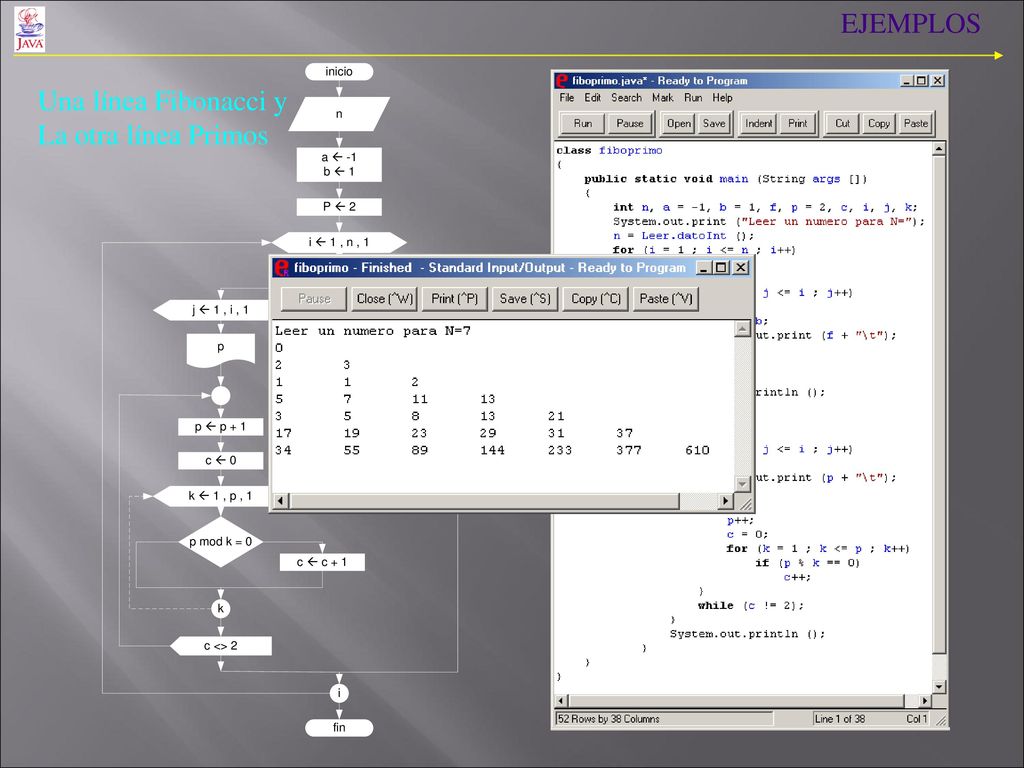1024x768 pixels.
Task: Click the Java logo on the slide
Action: coord(29,29)
